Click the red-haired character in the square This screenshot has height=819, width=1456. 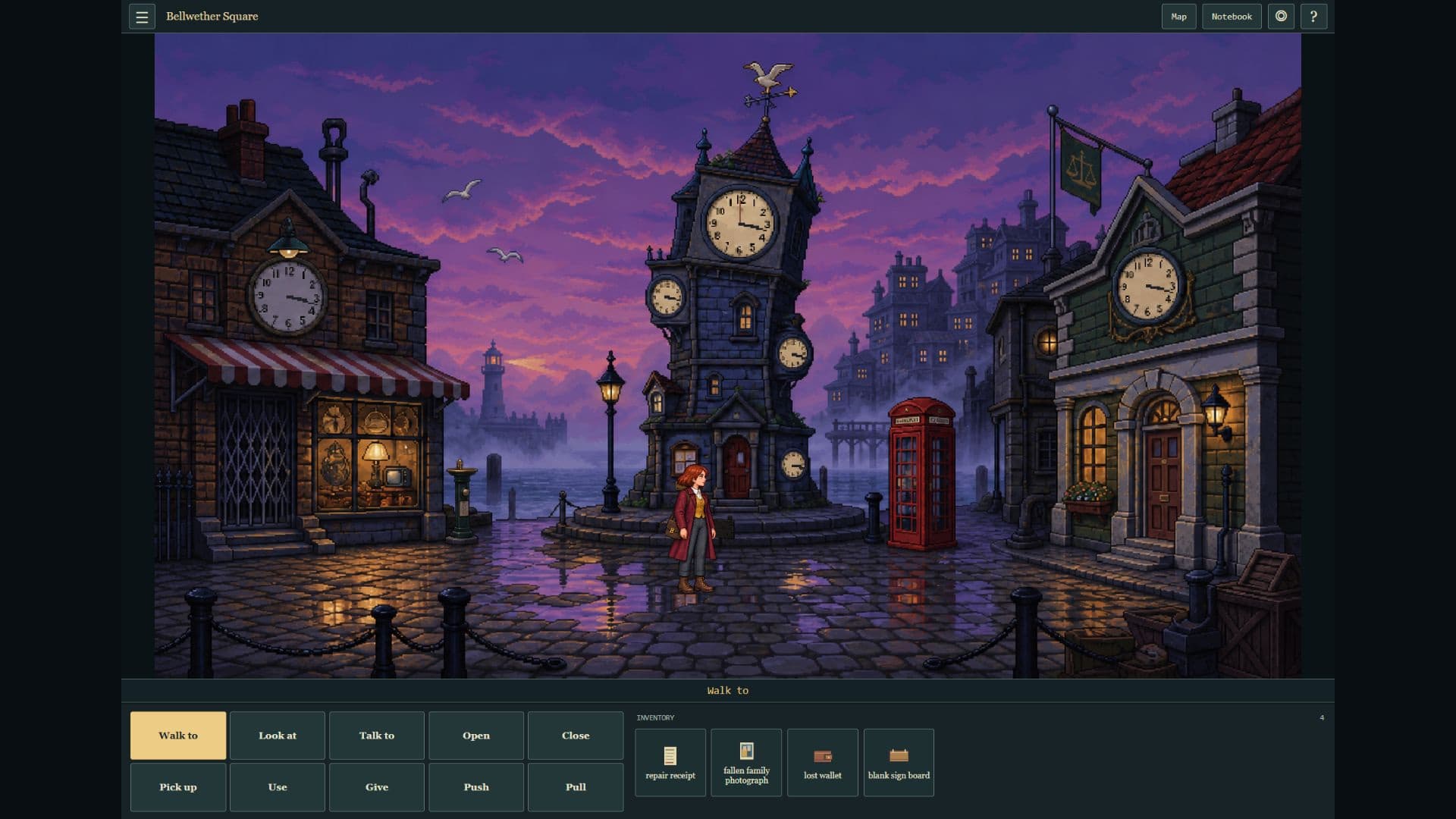coord(693,529)
